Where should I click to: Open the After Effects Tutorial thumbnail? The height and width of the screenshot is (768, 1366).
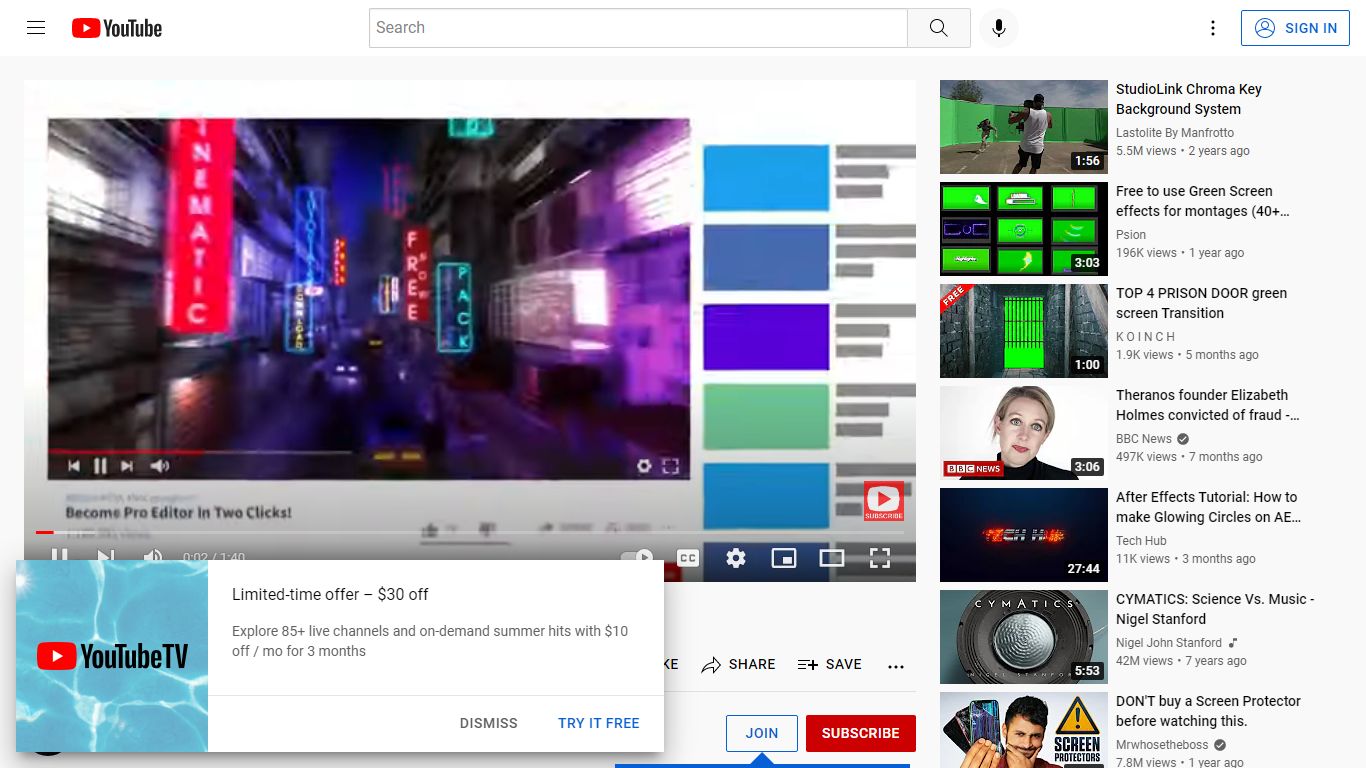click(1024, 535)
